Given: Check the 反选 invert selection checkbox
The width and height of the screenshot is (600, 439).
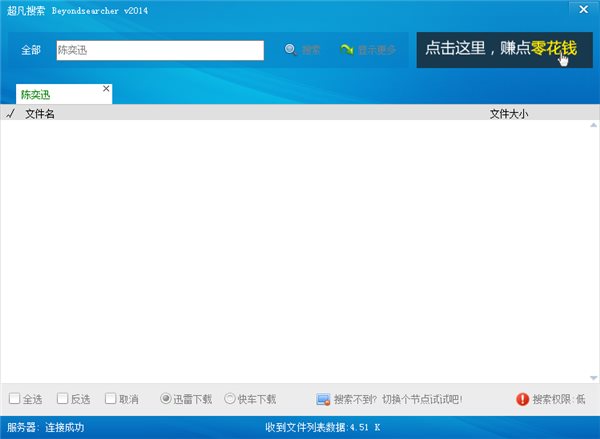Looking at the screenshot, I should [x=62, y=398].
